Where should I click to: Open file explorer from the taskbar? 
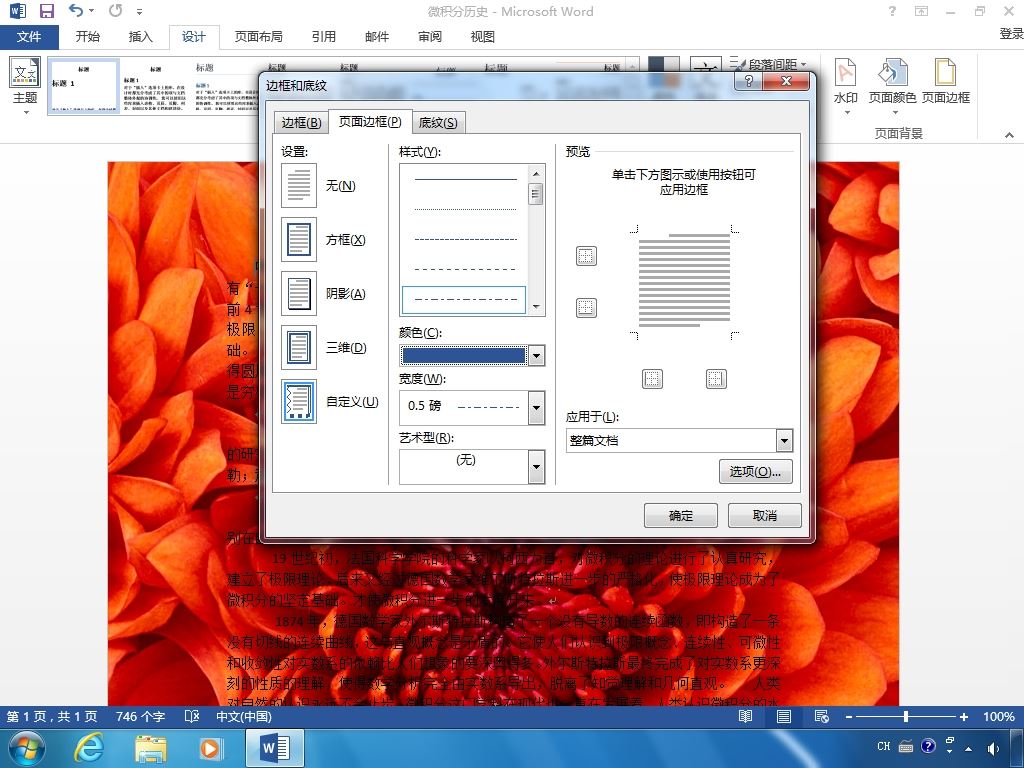coord(150,749)
